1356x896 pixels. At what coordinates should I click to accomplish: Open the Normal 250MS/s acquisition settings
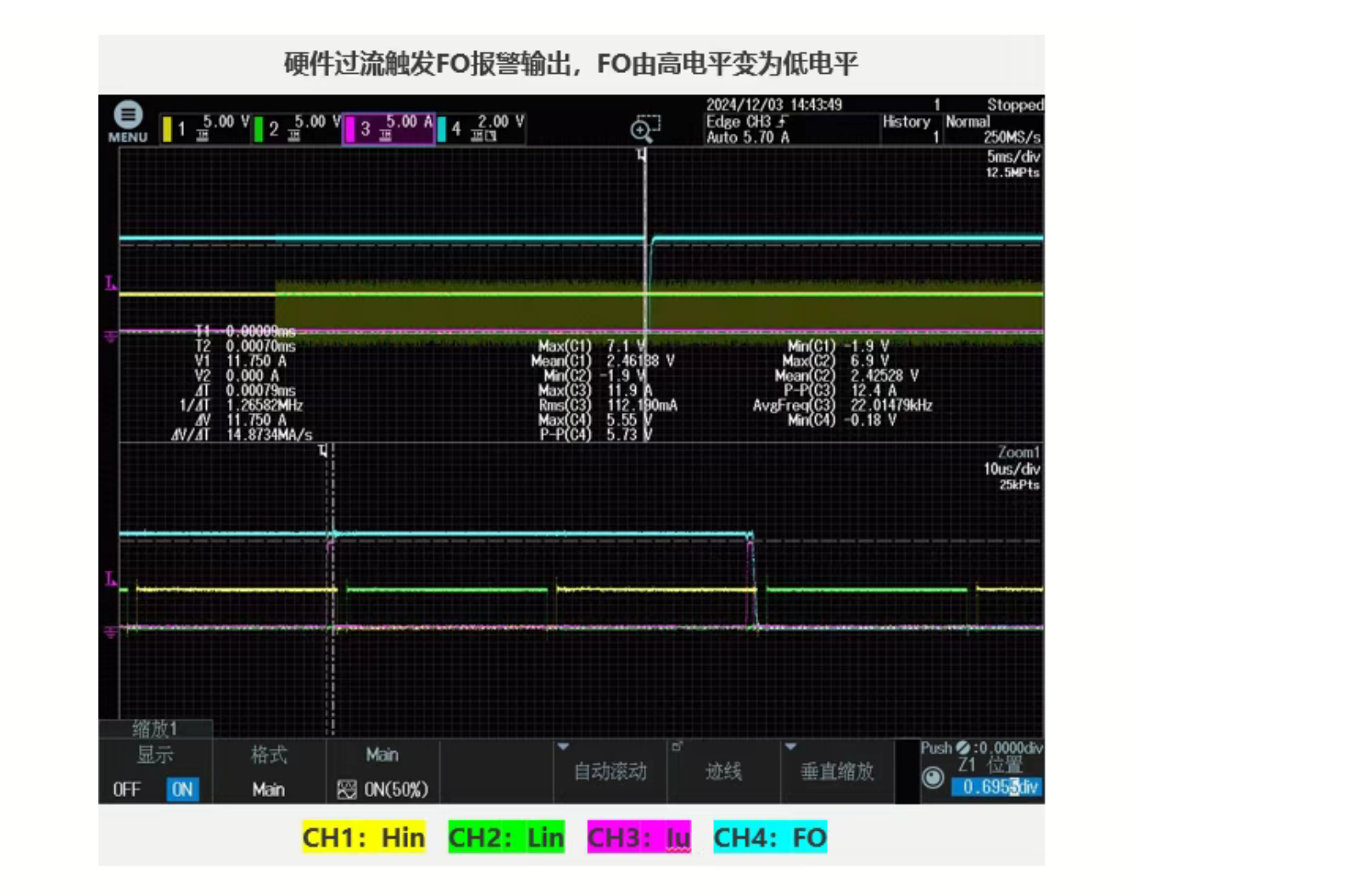point(992,129)
